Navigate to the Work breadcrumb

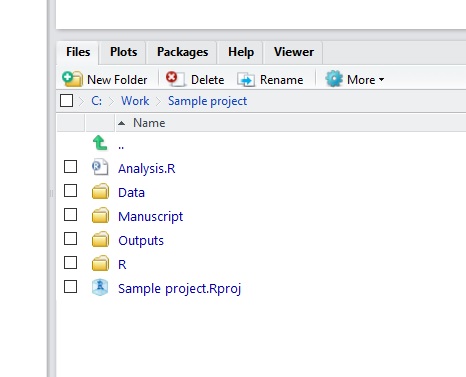point(135,101)
